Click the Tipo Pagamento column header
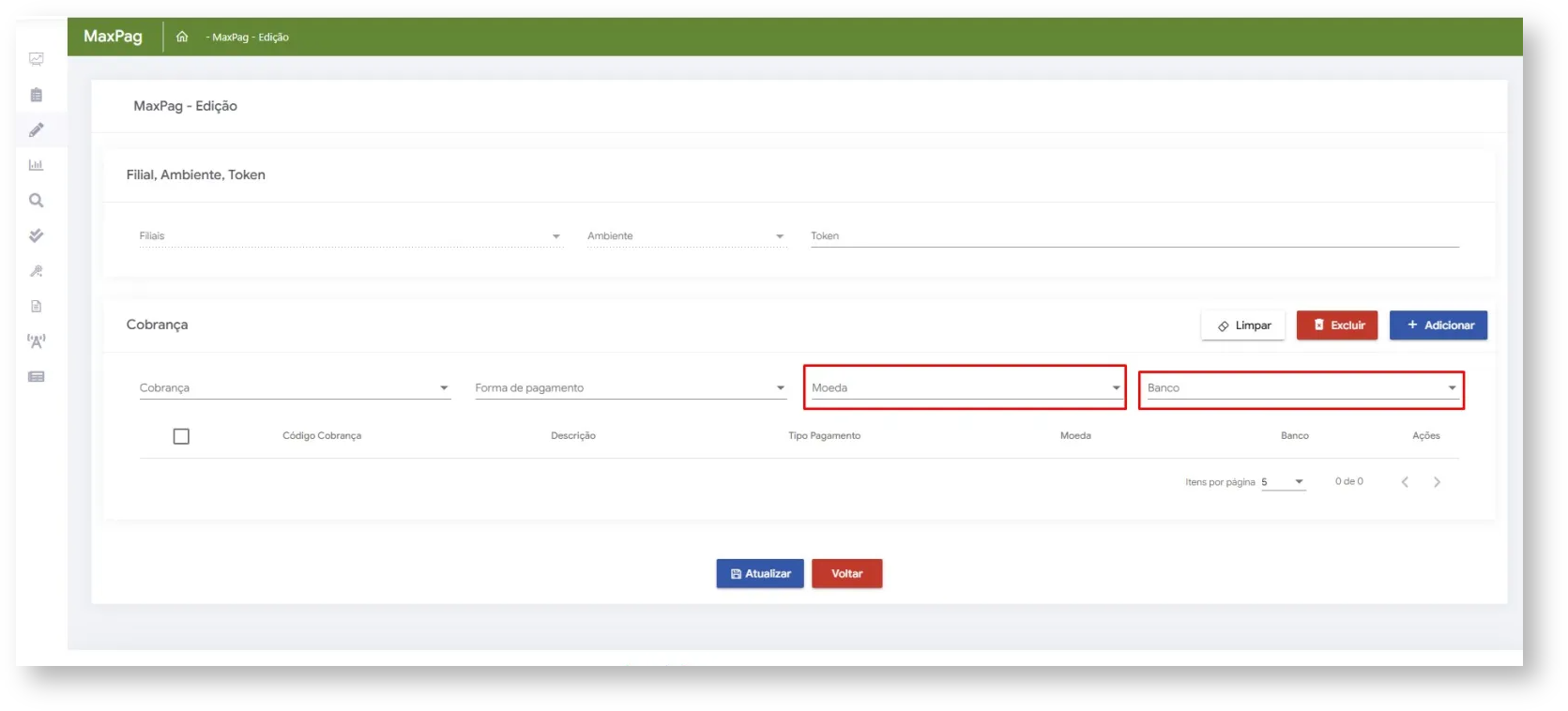 click(825, 436)
